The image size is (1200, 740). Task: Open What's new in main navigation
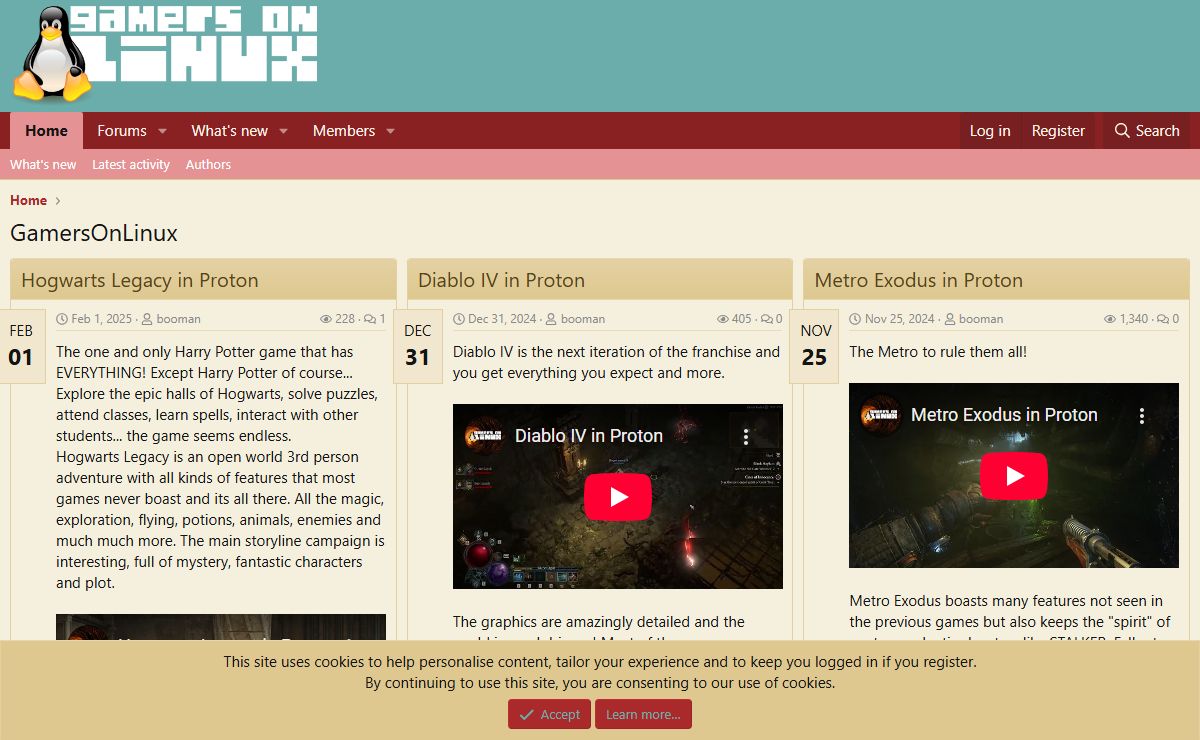[x=230, y=131]
